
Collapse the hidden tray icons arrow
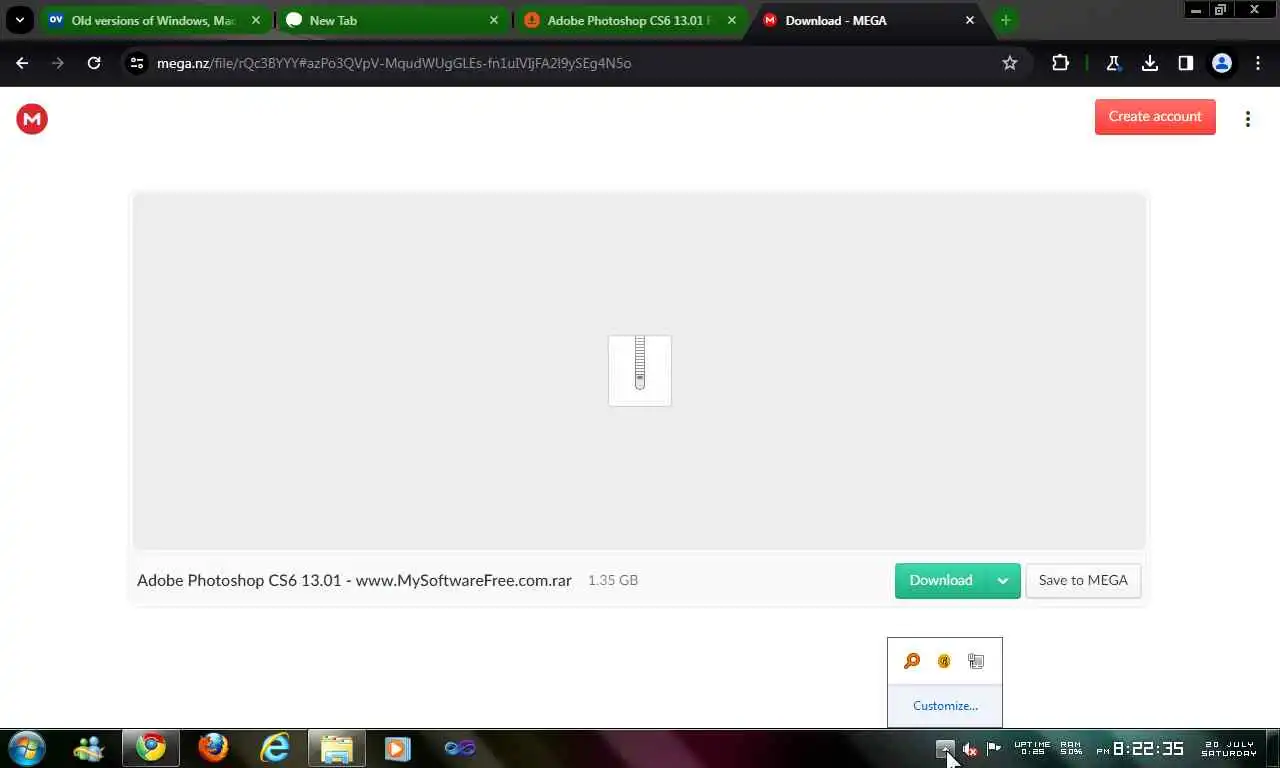point(945,749)
